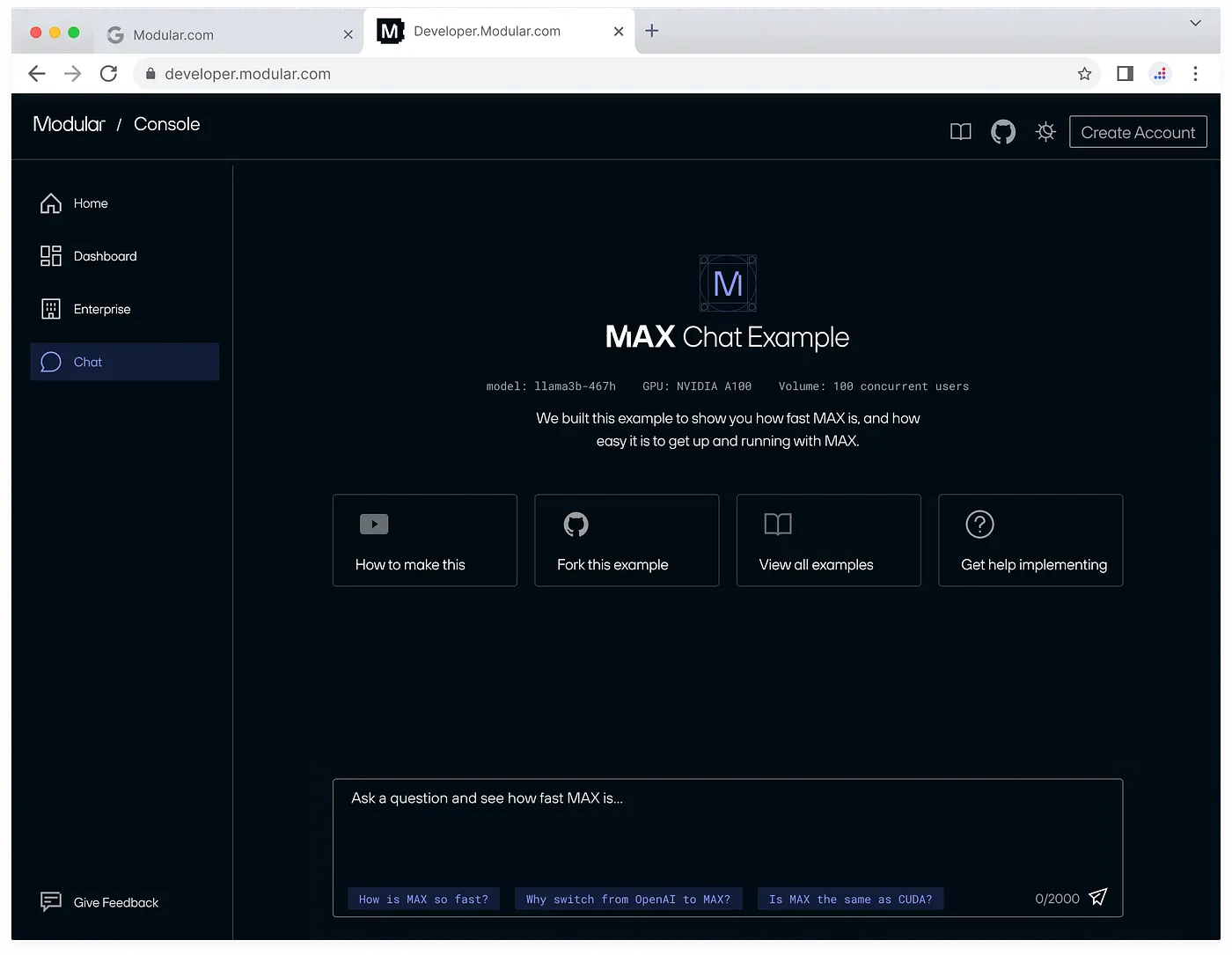
Task: Open the Dashboard grid icon
Action: (51, 256)
